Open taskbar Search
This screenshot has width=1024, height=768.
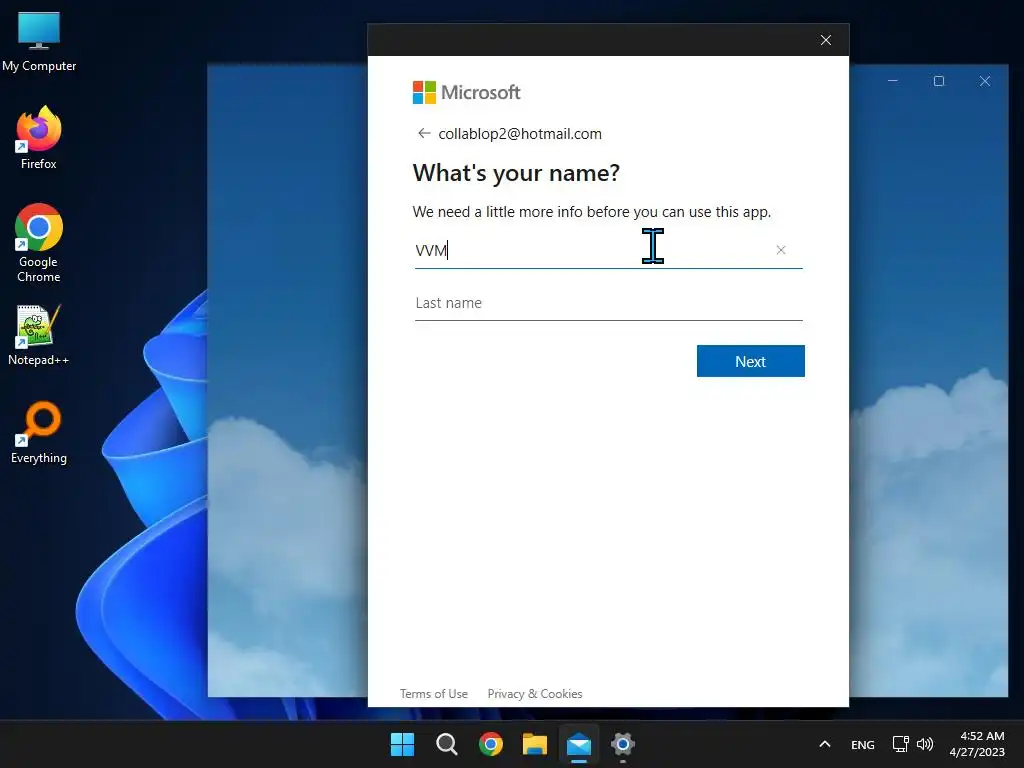(x=447, y=744)
